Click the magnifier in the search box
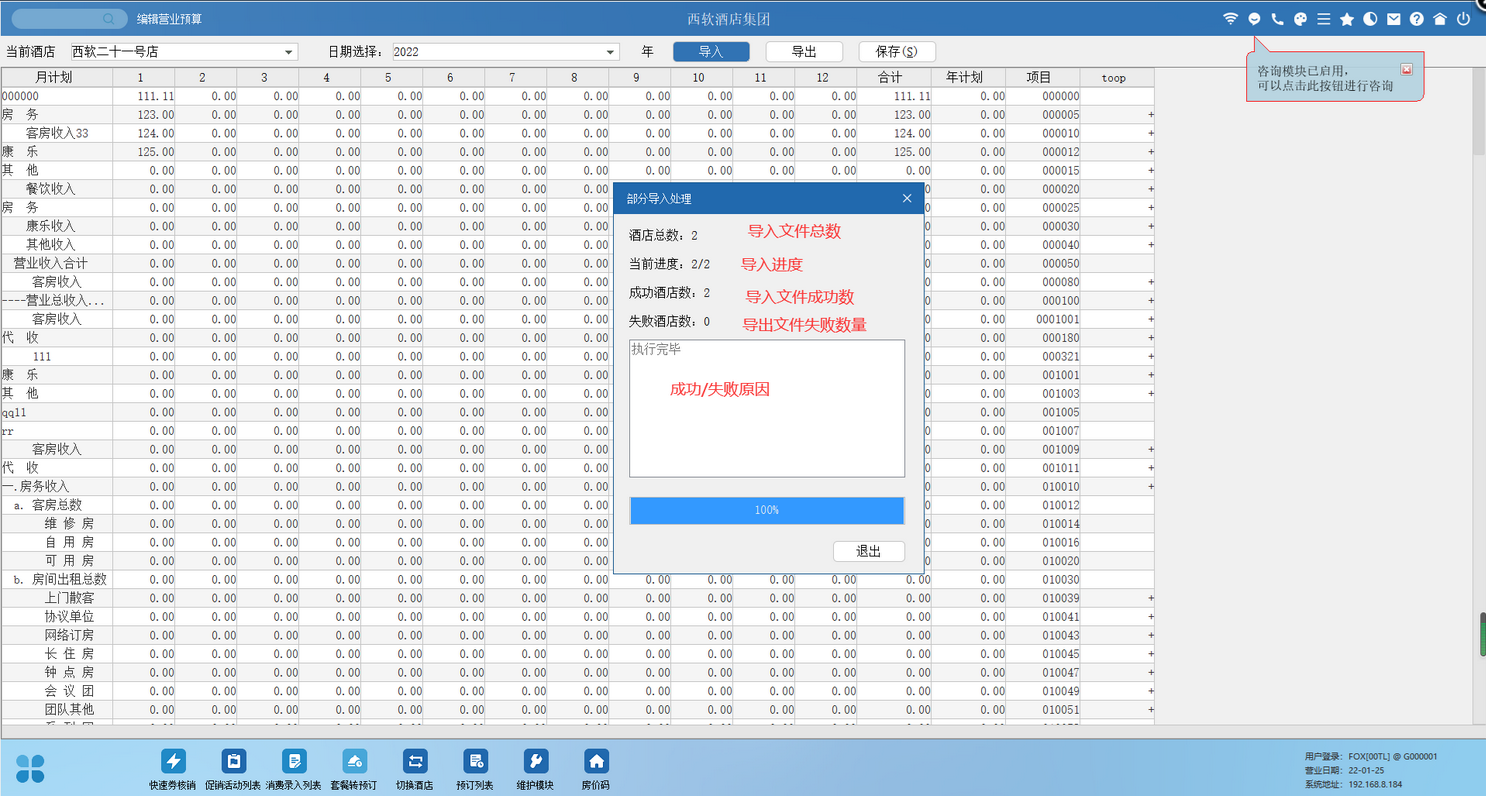The image size is (1486, 796). [x=109, y=19]
